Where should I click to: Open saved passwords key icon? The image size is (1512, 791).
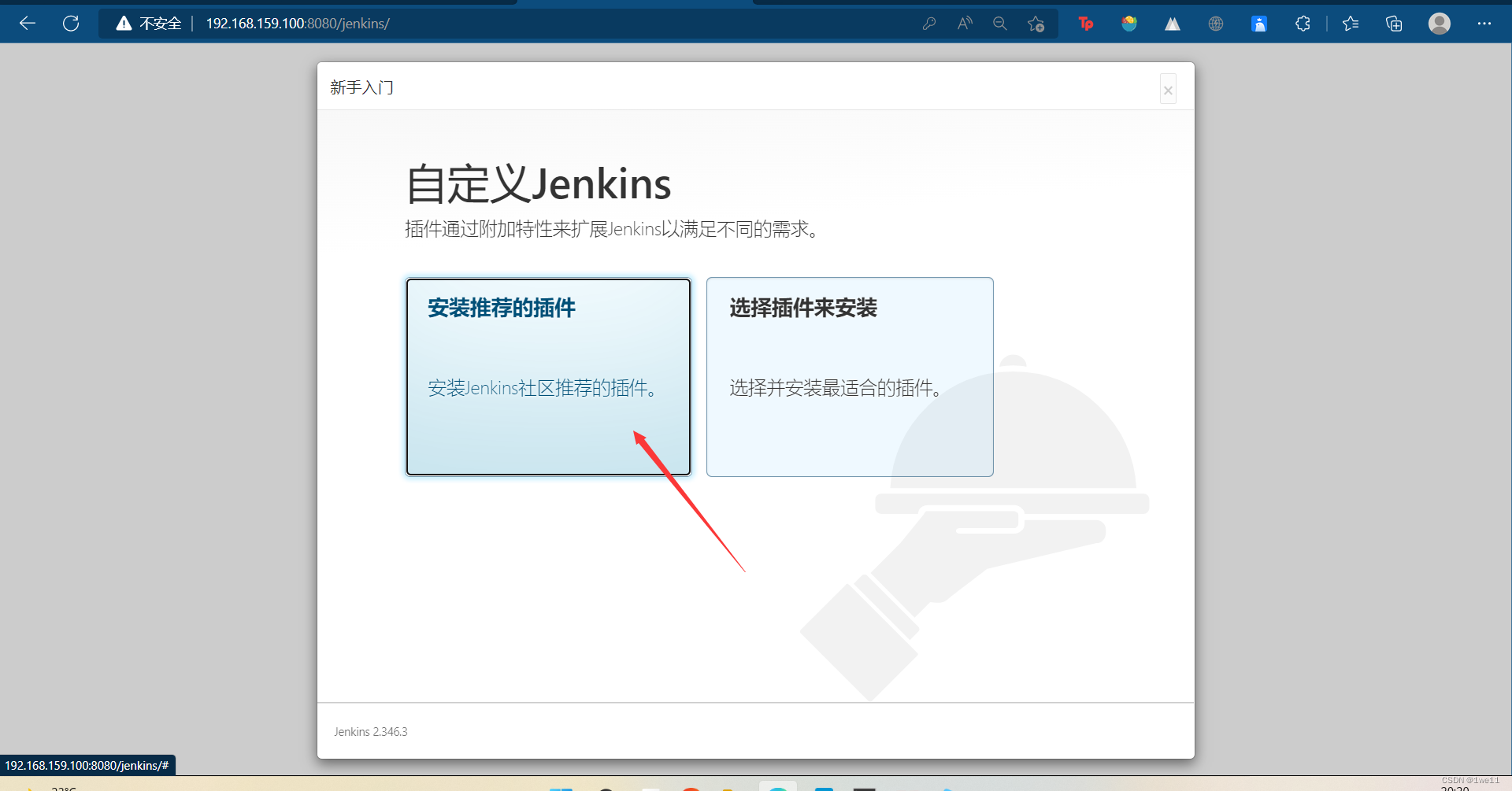[929, 24]
